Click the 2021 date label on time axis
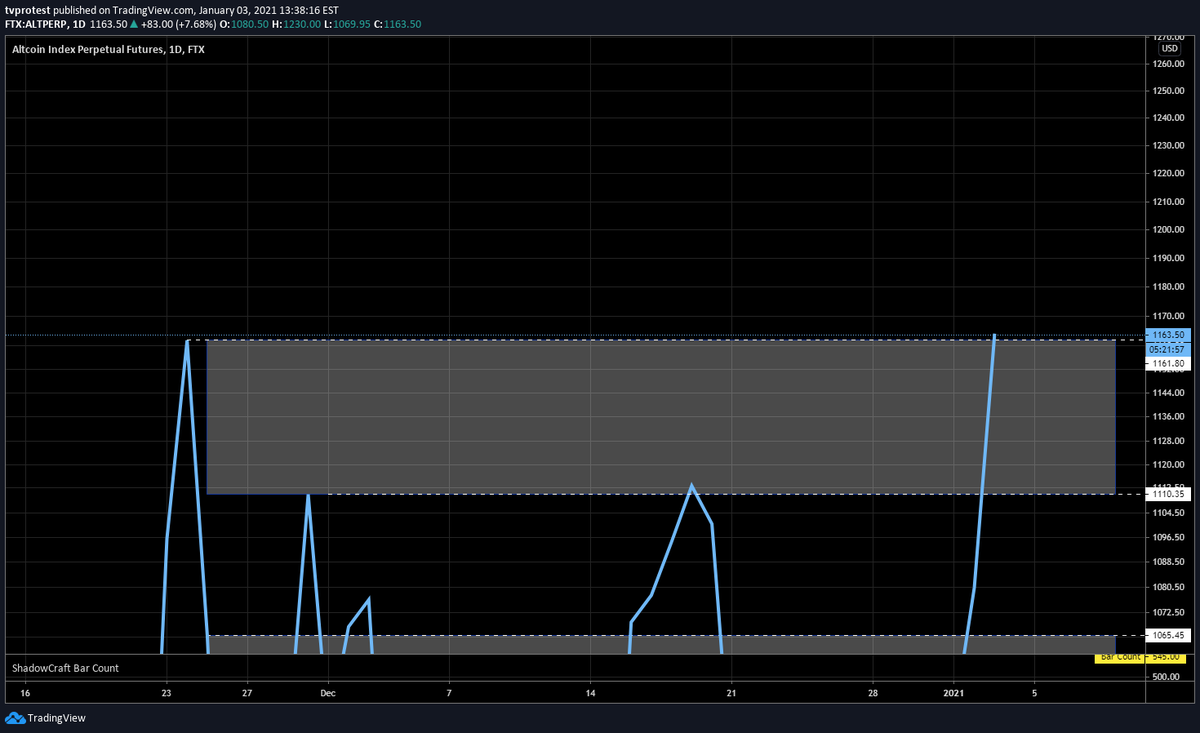This screenshot has height=733, width=1200. click(955, 692)
